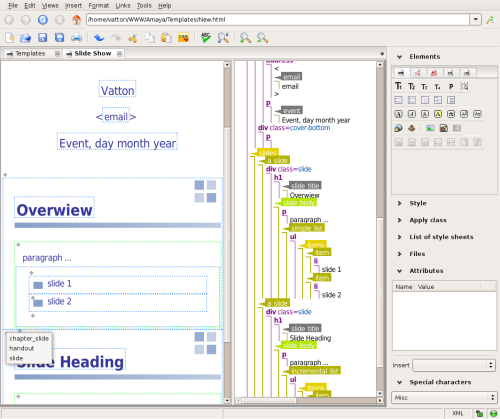The width and height of the screenshot is (500, 419).
Task: Click the scissors cut icon
Action: (133, 38)
